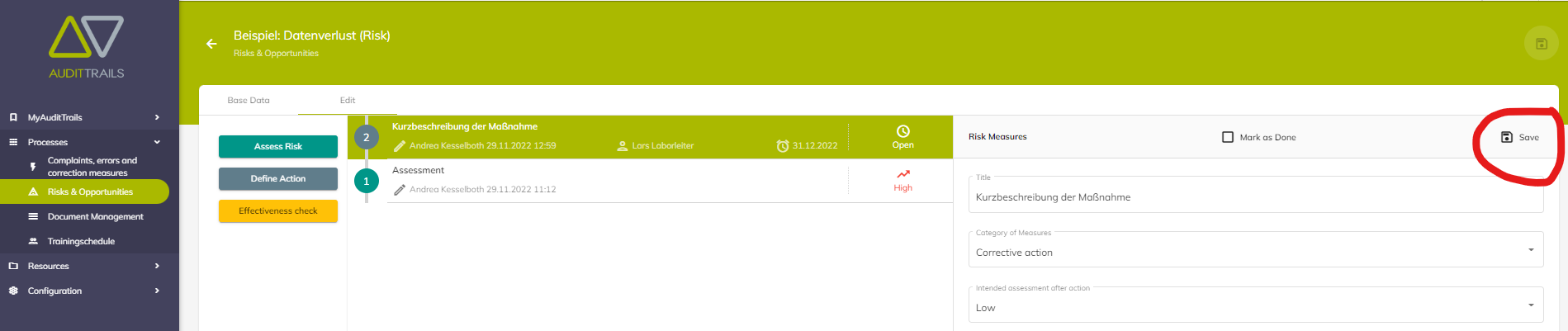Click the High risk trend arrow icon

tap(903, 174)
